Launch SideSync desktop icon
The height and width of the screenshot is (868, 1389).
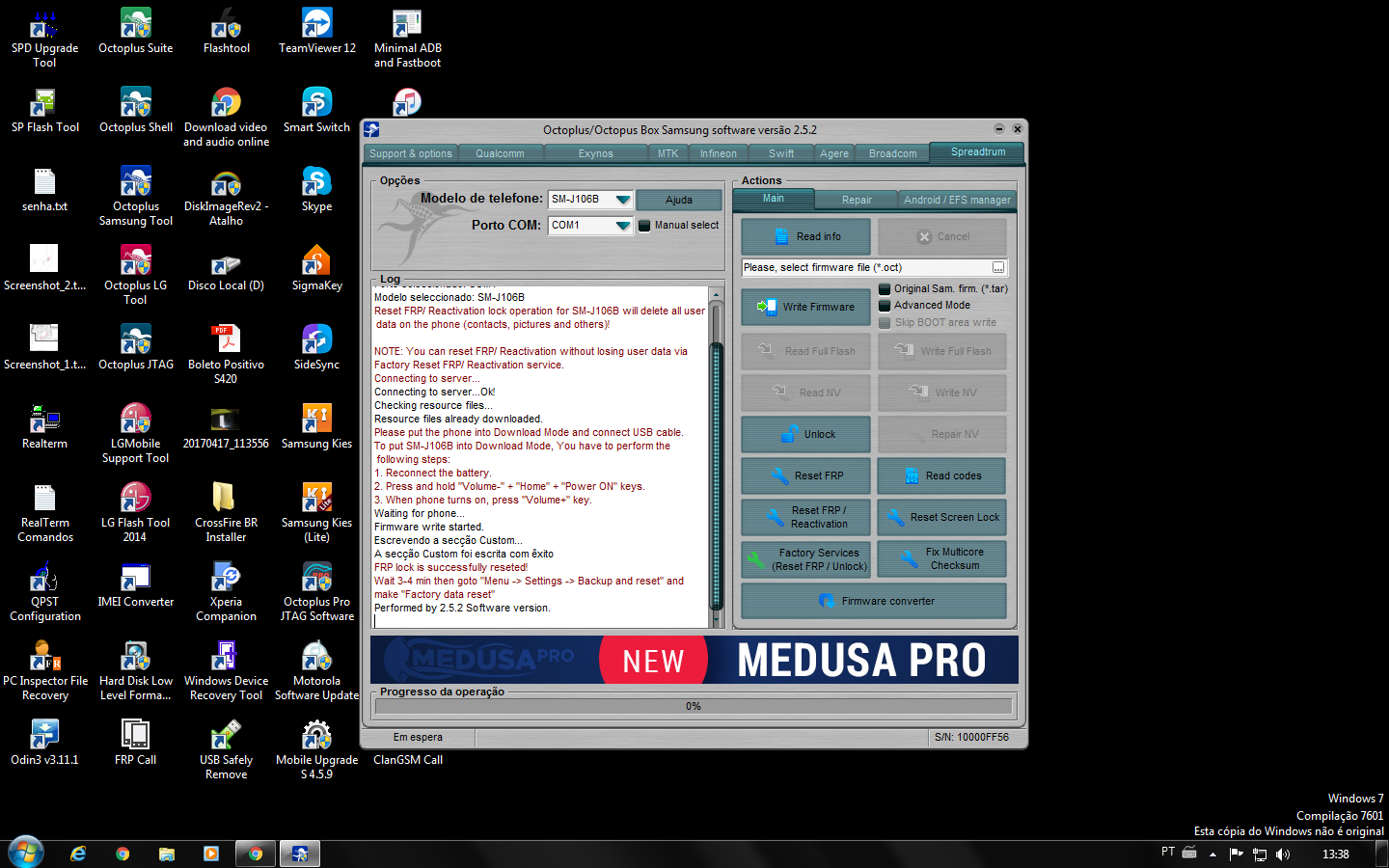[x=316, y=348]
